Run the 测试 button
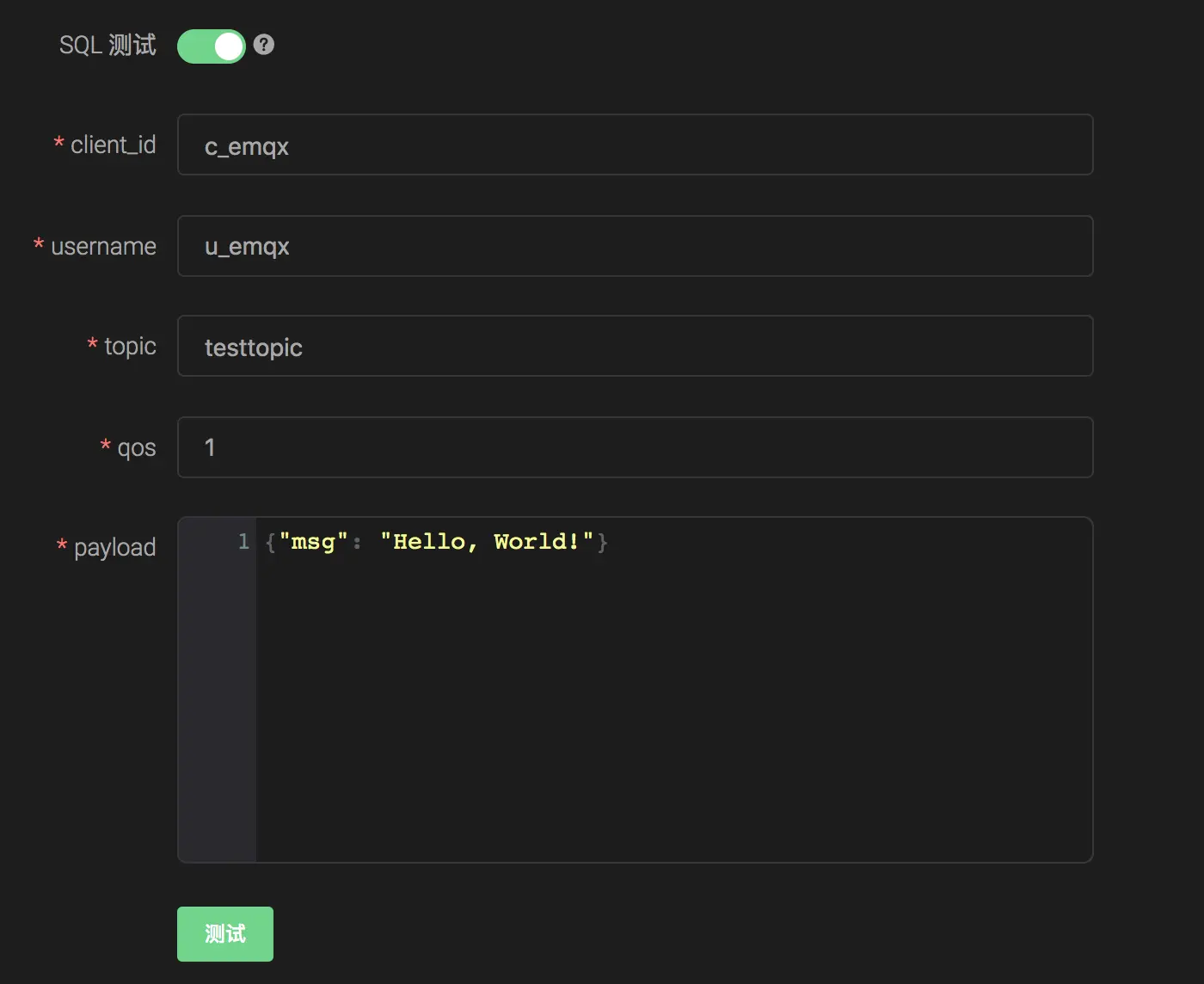 click(225, 934)
